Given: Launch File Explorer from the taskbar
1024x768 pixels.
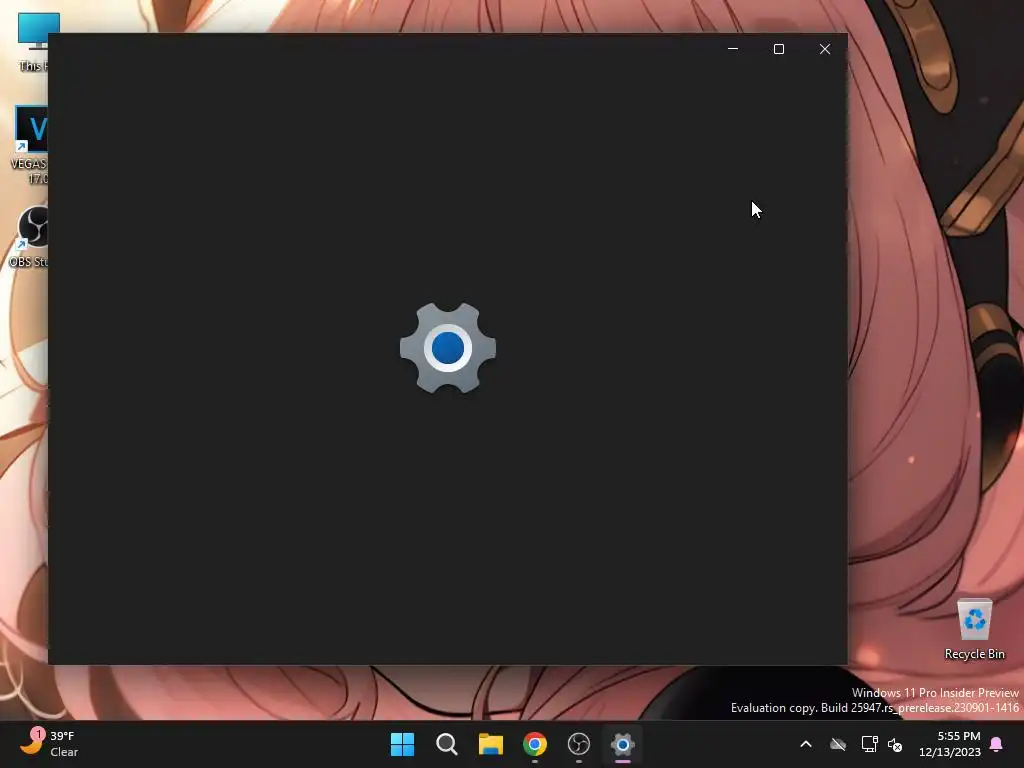Looking at the screenshot, I should coord(490,744).
